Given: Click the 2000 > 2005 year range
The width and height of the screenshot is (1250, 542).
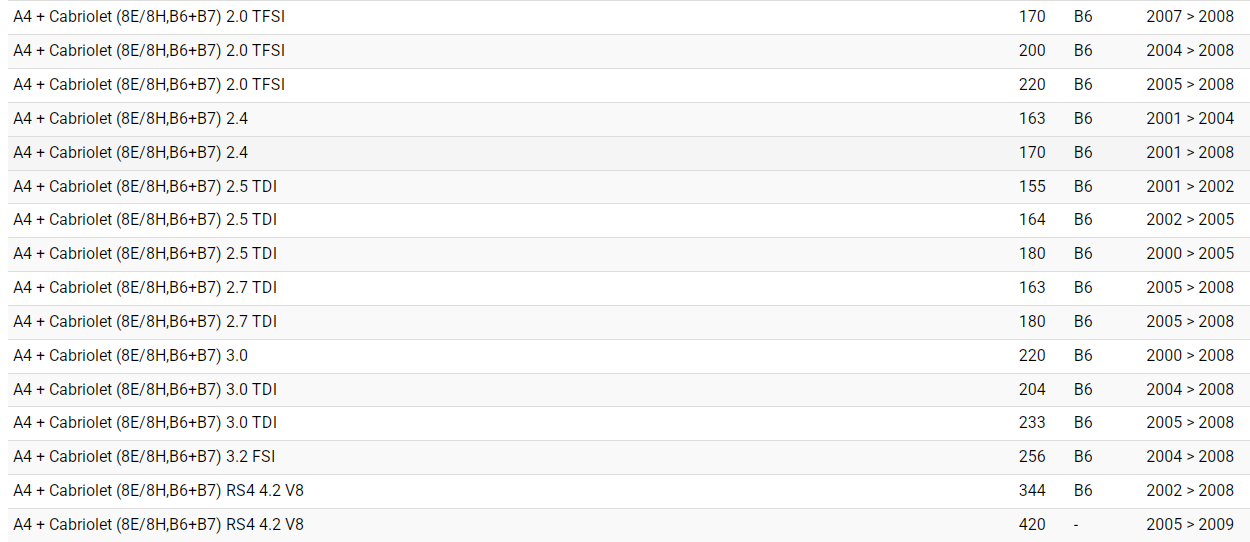Looking at the screenshot, I should [x=1190, y=254].
